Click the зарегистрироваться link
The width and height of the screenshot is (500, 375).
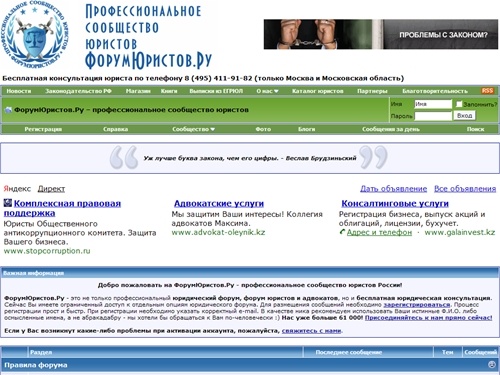(417, 304)
